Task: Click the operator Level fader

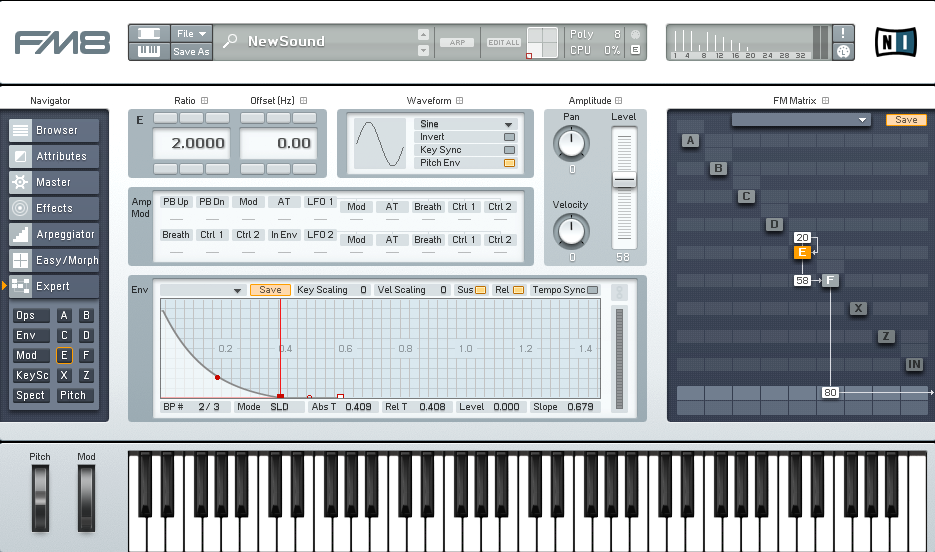Action: coord(624,179)
